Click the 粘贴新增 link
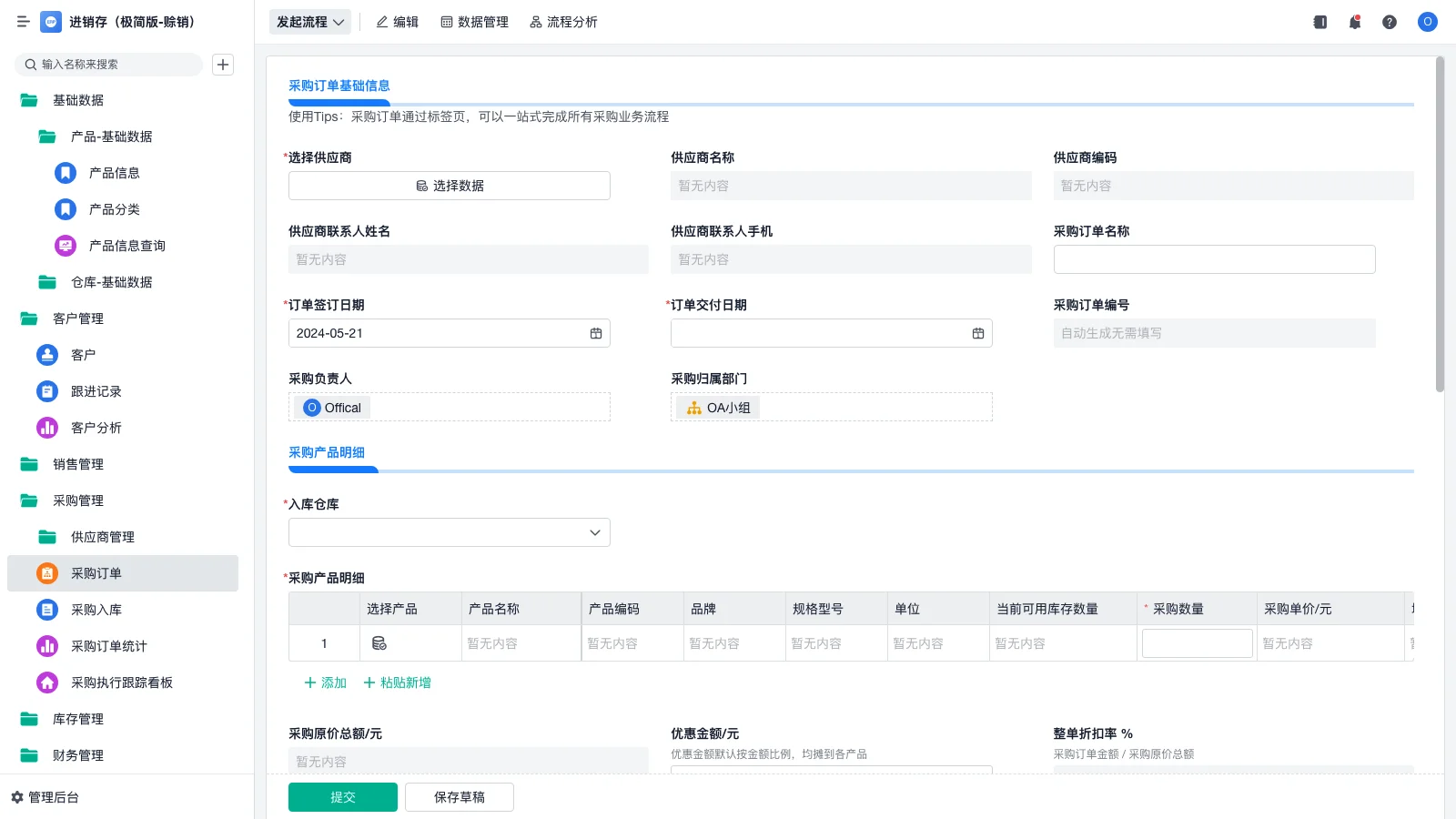 pyautogui.click(x=398, y=682)
